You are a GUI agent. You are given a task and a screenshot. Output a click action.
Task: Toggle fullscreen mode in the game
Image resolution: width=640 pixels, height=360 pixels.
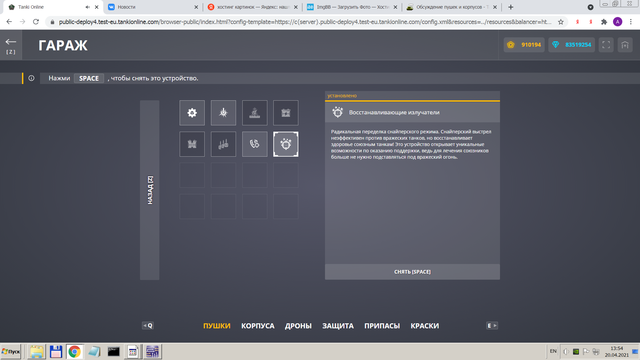606,45
